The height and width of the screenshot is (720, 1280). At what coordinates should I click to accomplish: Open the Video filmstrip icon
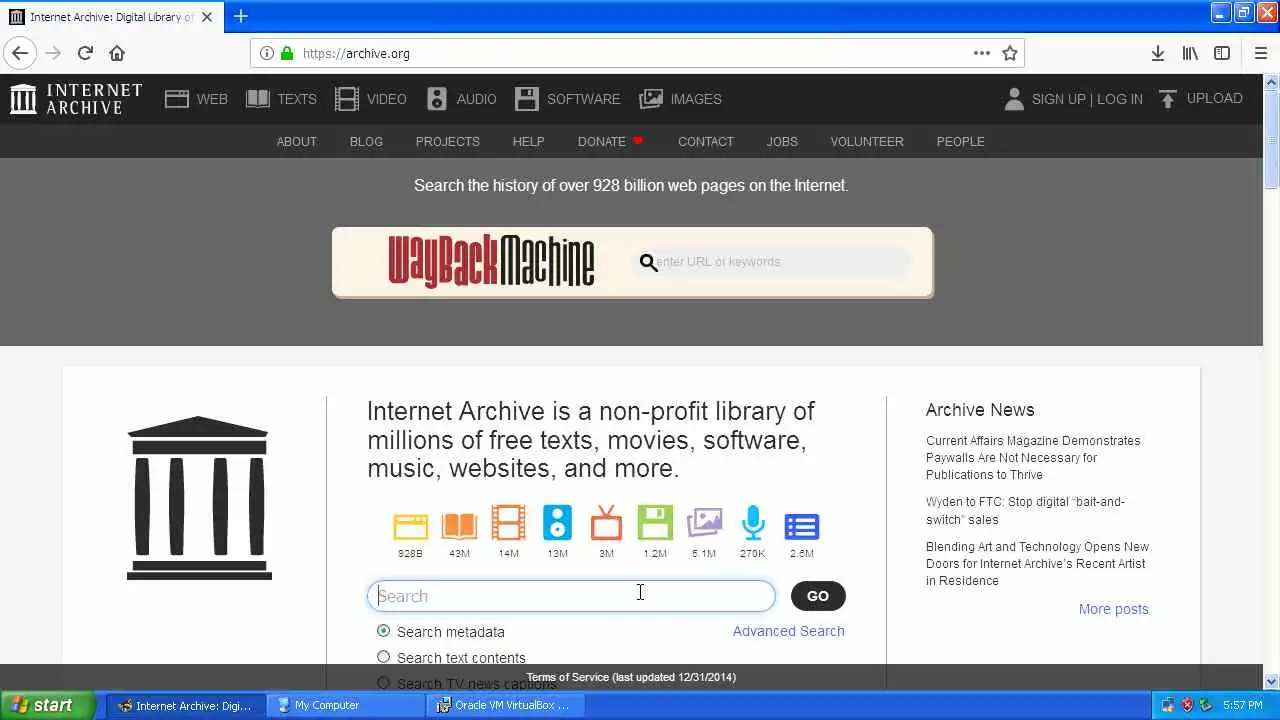pyautogui.click(x=347, y=99)
